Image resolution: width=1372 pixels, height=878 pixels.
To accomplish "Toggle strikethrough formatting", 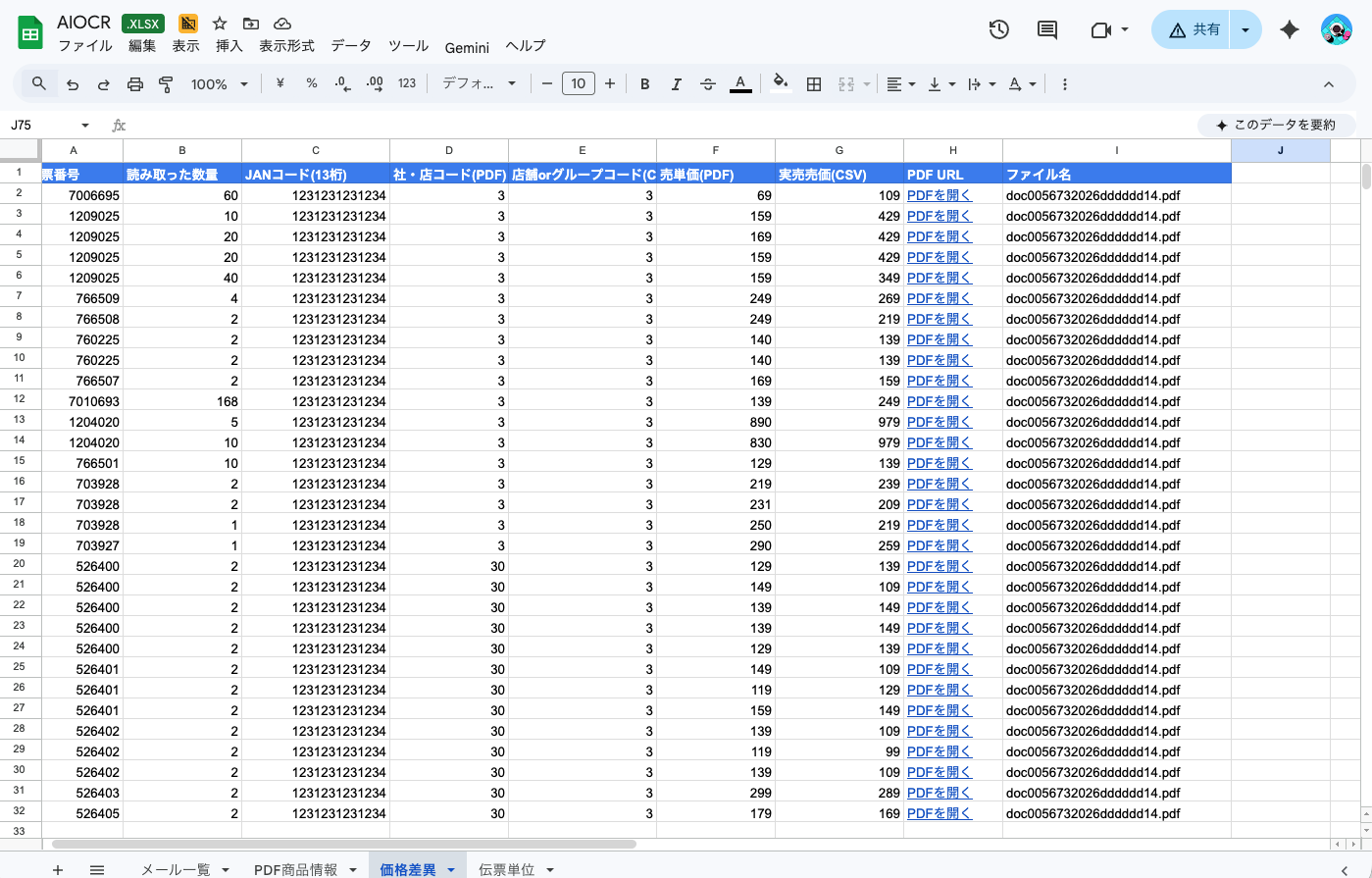I will pyautogui.click(x=708, y=84).
